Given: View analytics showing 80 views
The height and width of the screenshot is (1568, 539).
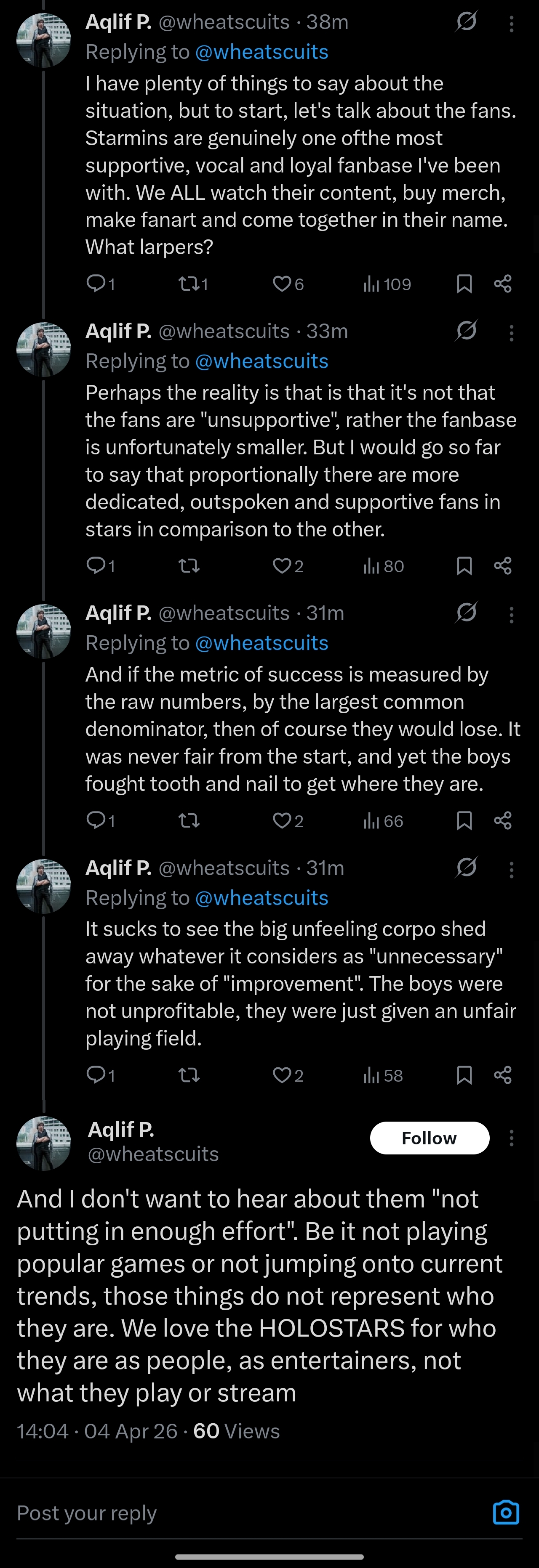Looking at the screenshot, I should [384, 566].
